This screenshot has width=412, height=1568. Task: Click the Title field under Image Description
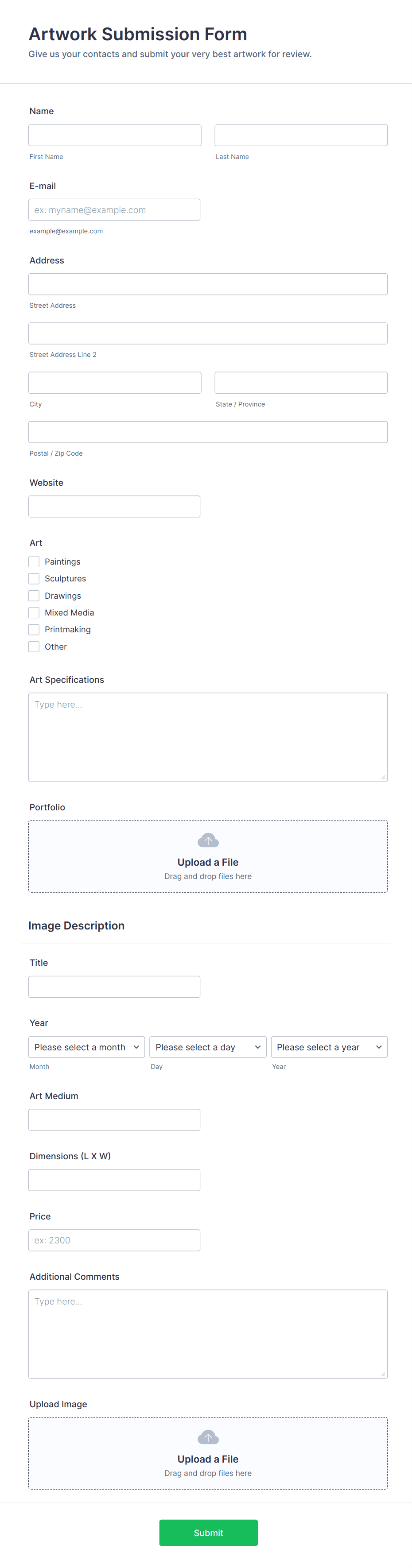114,986
